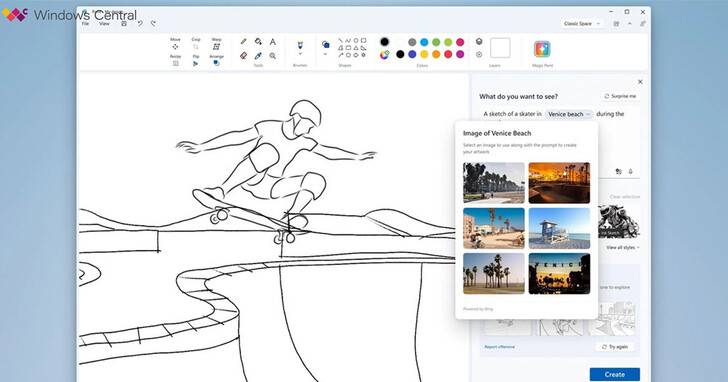Choose the orange color swatch
The image size is (728, 382).
pos(436,54)
